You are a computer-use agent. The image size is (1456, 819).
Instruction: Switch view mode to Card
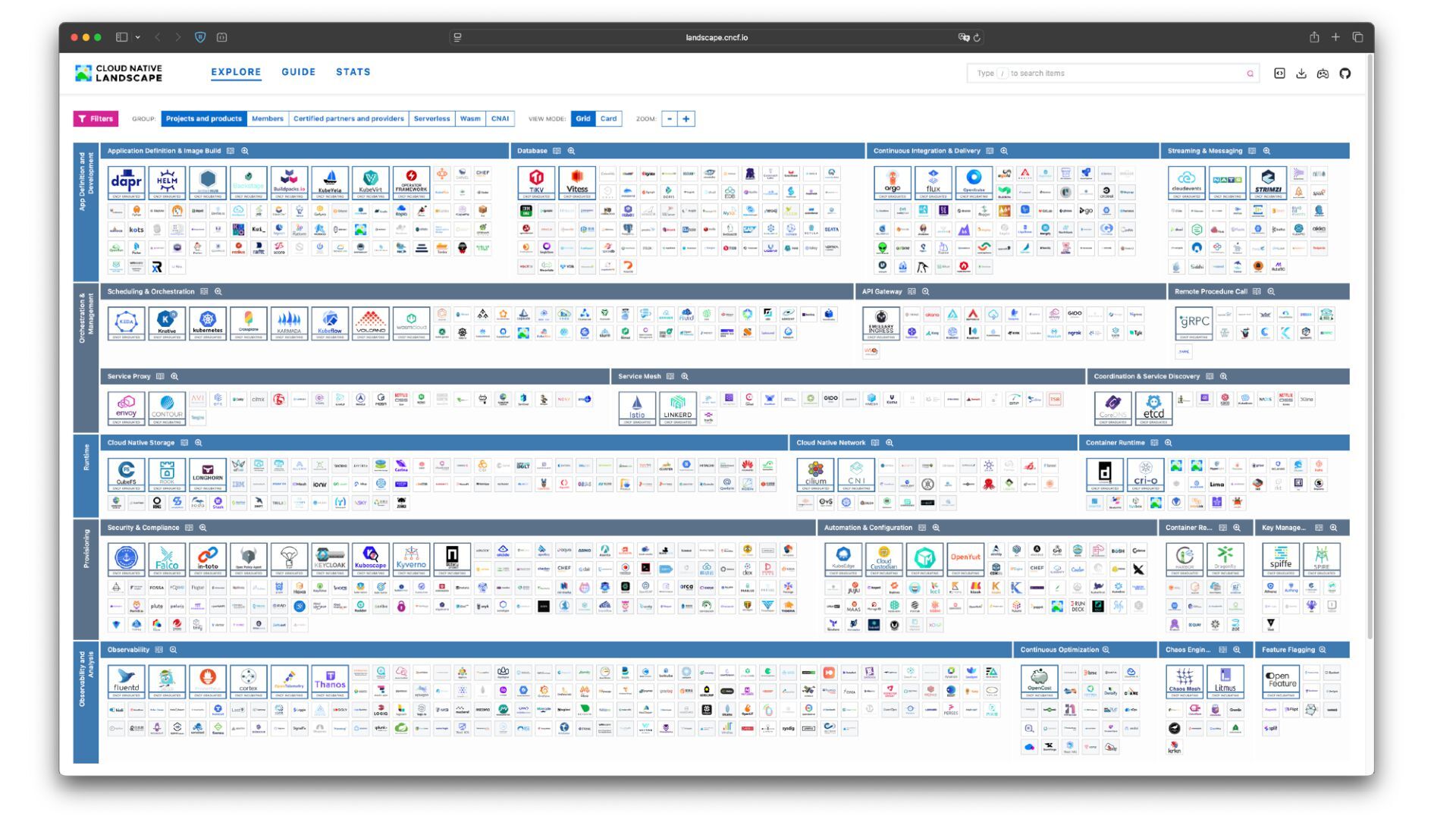coord(608,119)
